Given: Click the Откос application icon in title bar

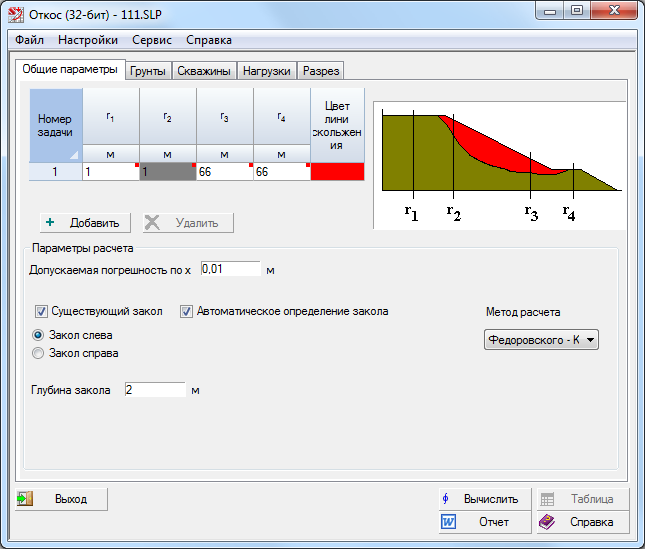Looking at the screenshot, I should 14,12.
